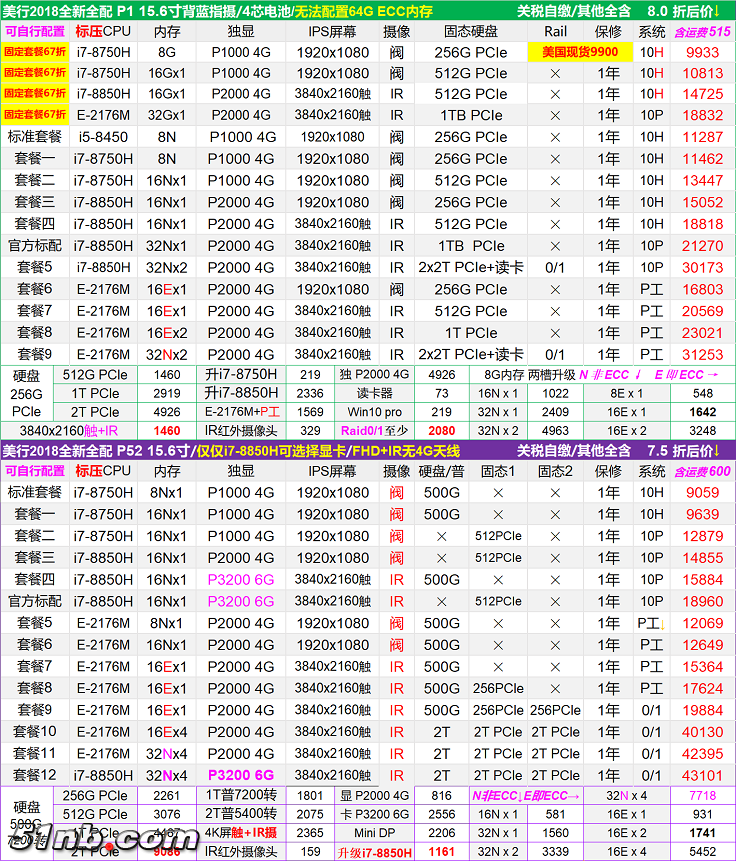Select the bold price 1642
Screen dimensions: 736x861
(702, 412)
